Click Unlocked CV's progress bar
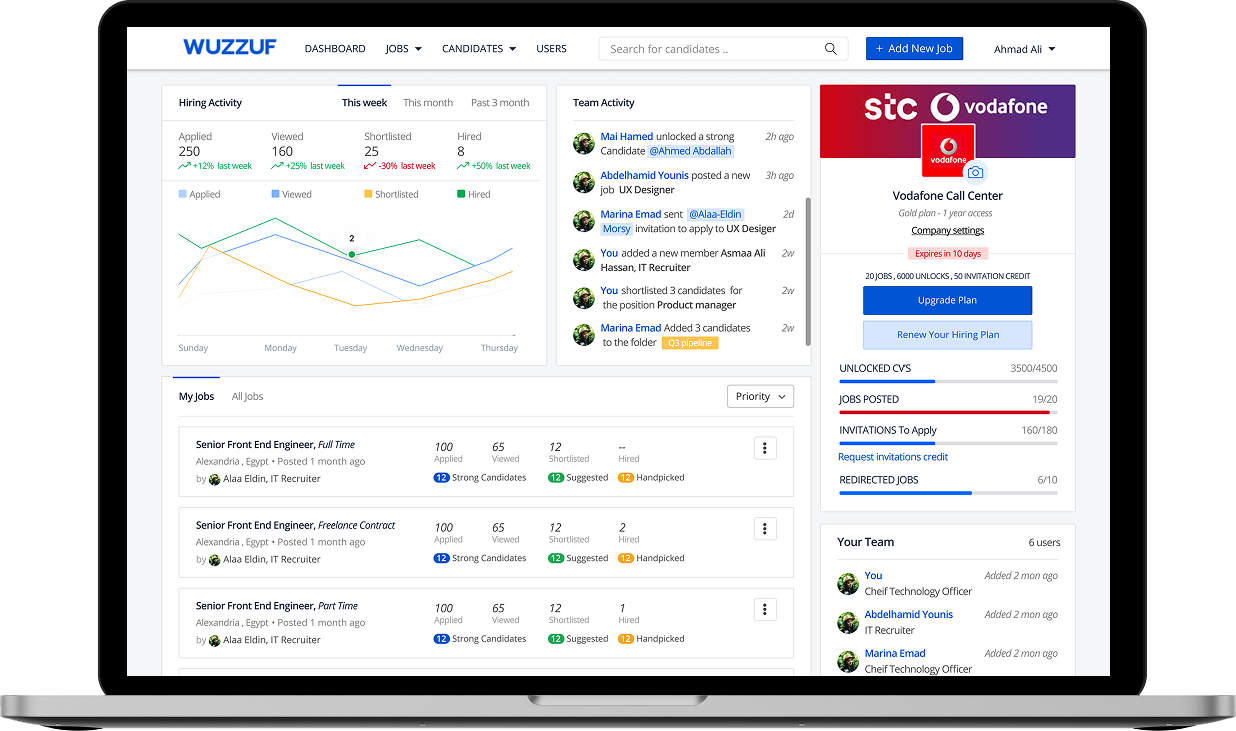 coord(948,381)
